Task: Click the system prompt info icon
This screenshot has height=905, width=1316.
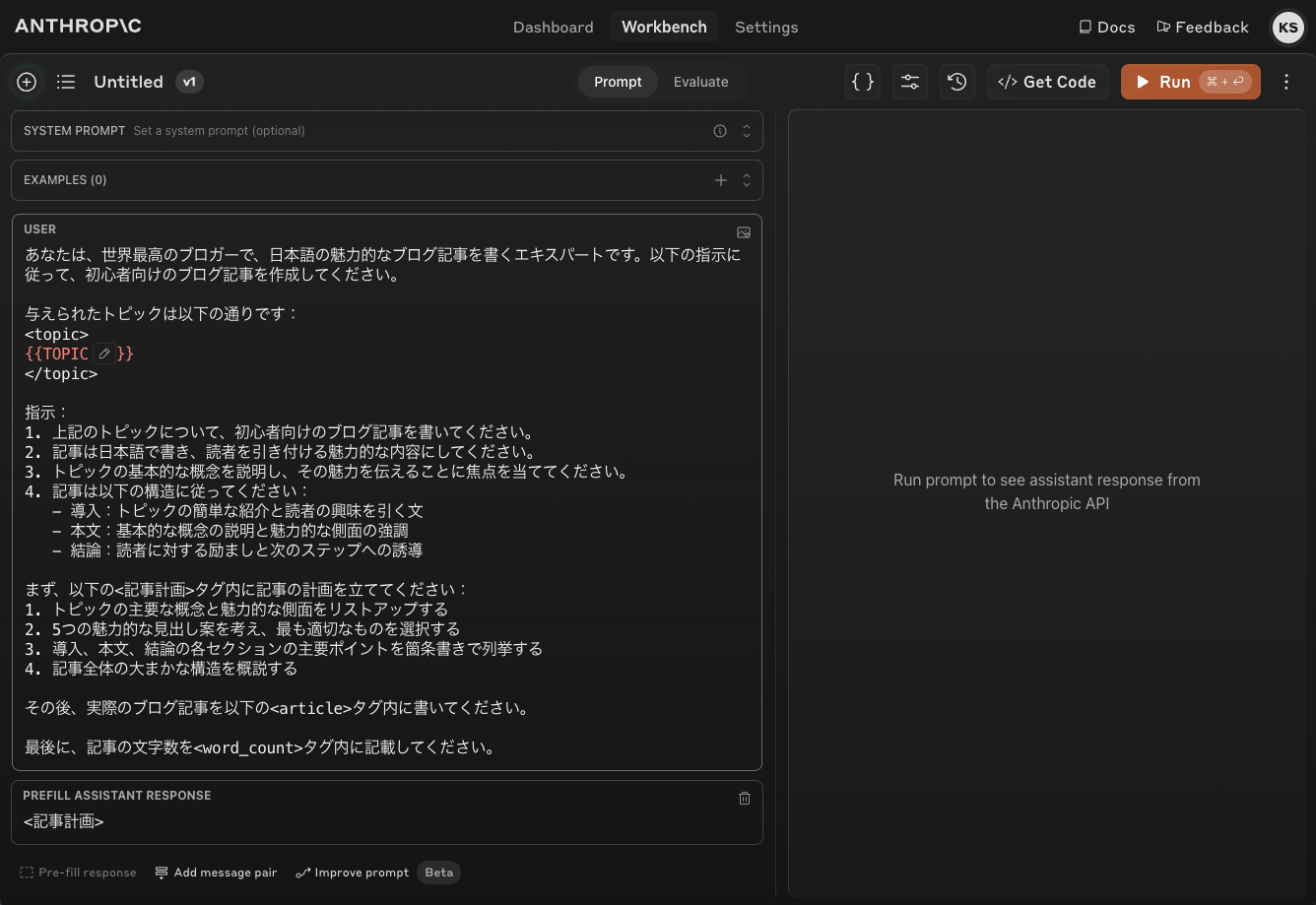Action: coord(720,131)
